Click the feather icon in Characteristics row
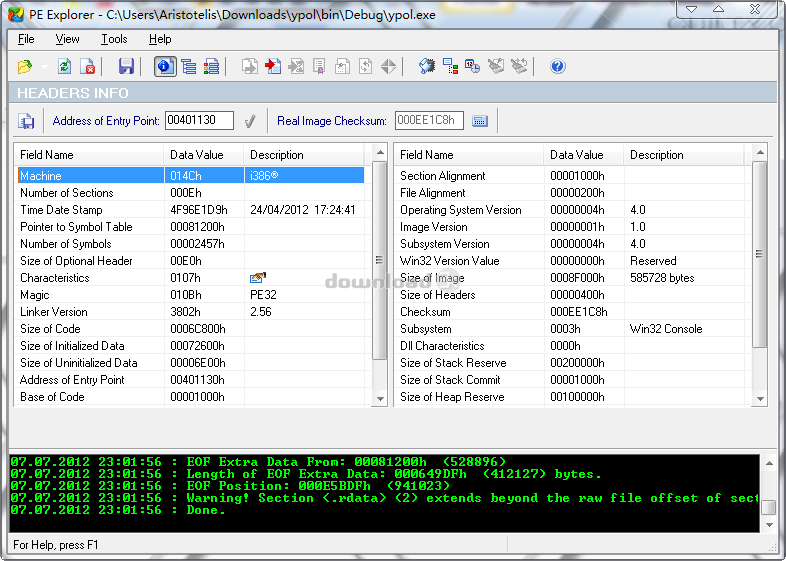This screenshot has width=786, height=561. pos(258,277)
